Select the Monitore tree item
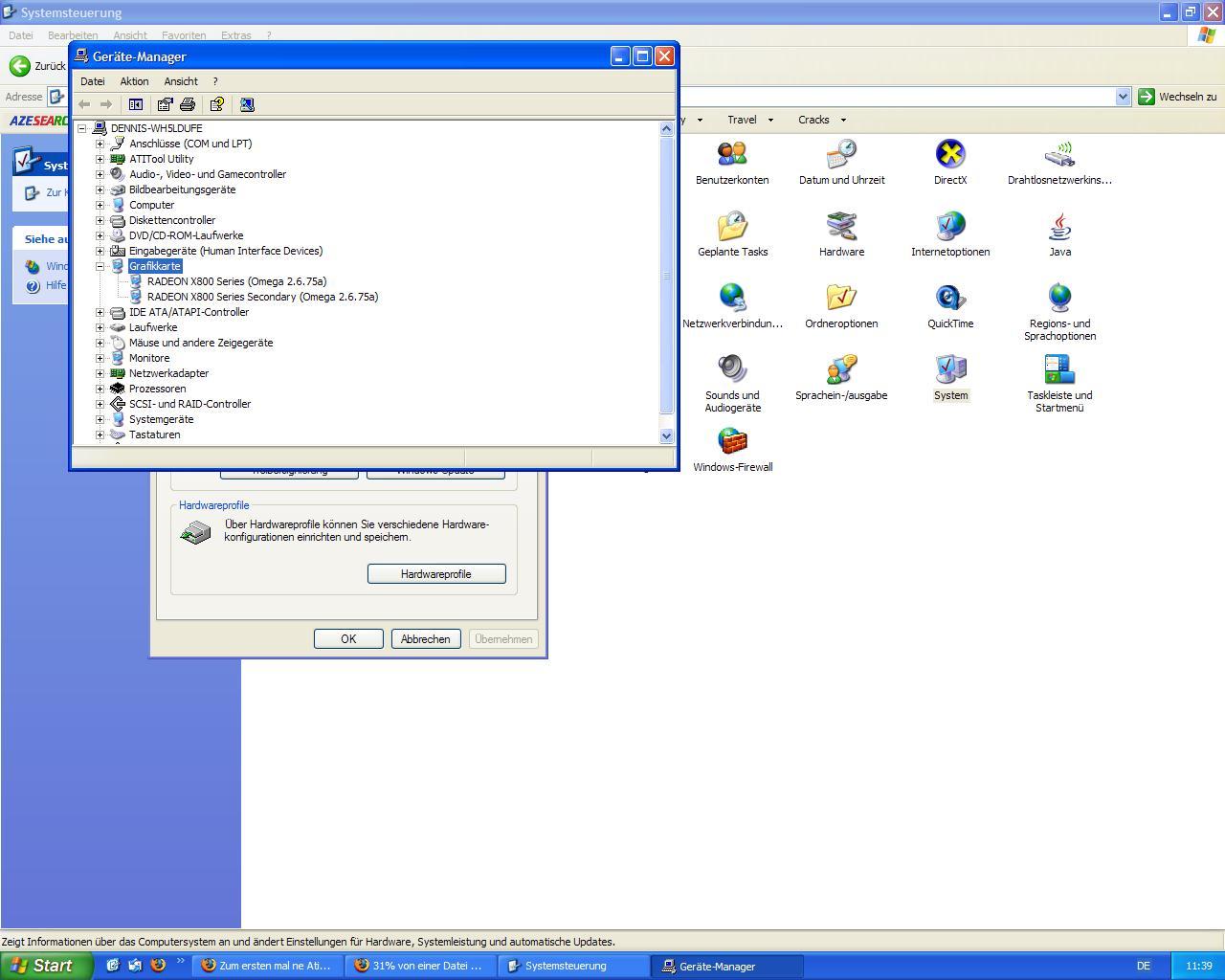This screenshot has width=1225, height=980. click(x=149, y=358)
